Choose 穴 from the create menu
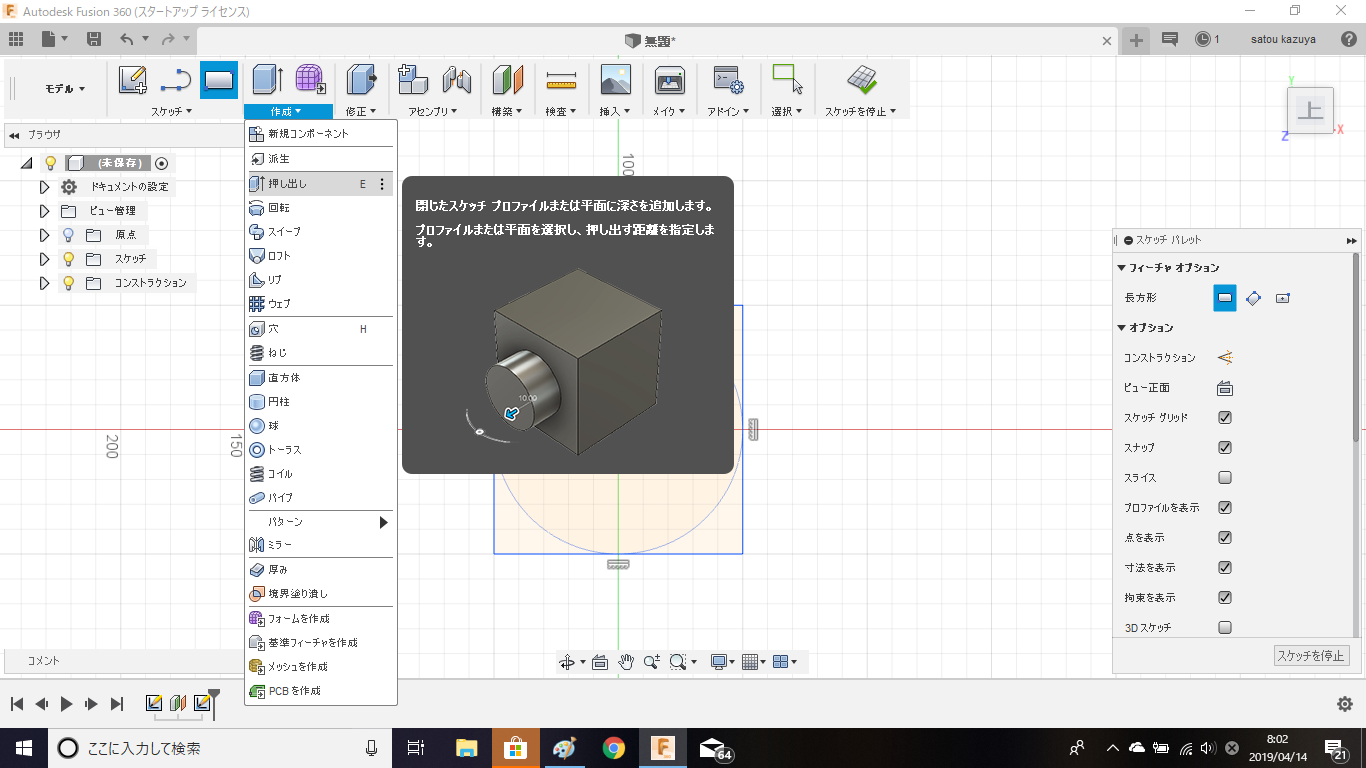 tap(319, 329)
